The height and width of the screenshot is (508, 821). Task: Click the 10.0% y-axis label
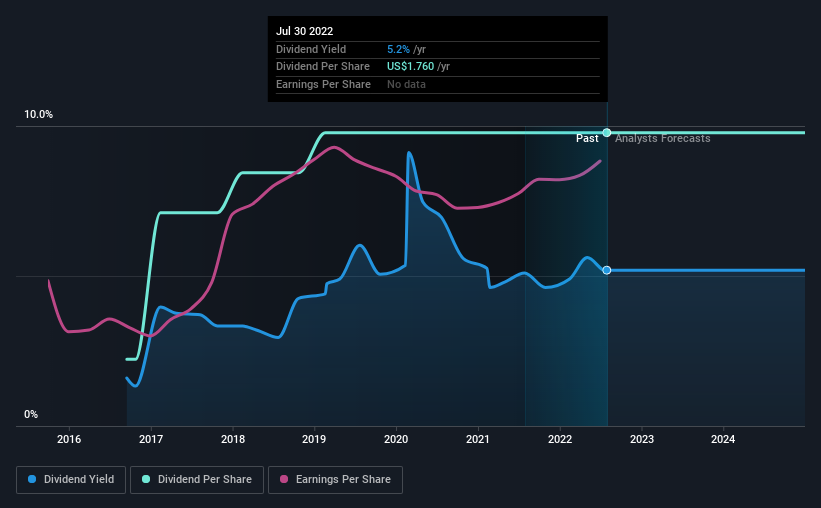point(38,115)
